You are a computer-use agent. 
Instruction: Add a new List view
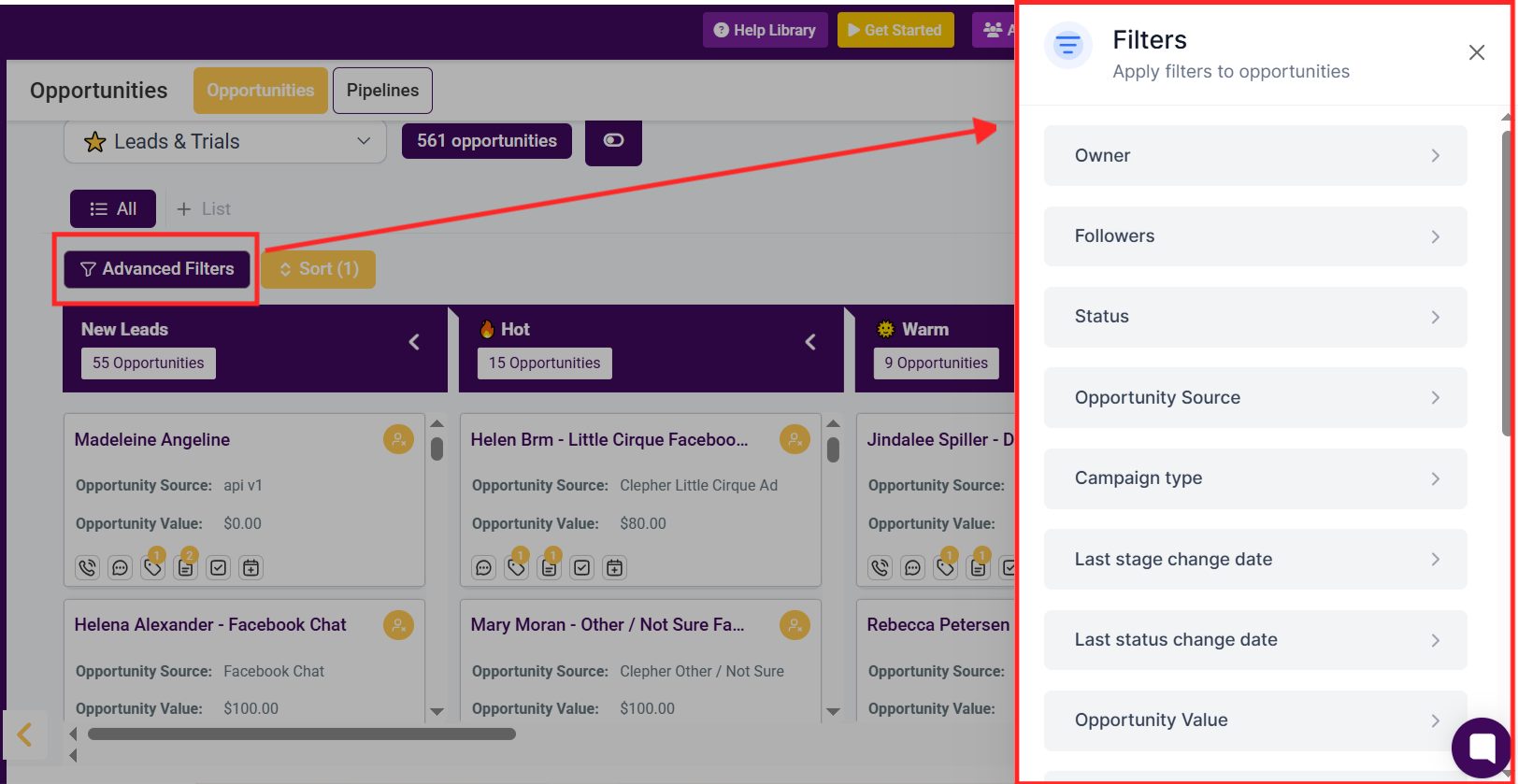[x=204, y=209]
